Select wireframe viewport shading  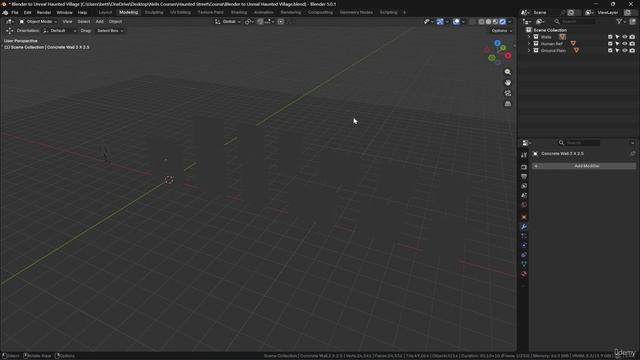click(482, 22)
